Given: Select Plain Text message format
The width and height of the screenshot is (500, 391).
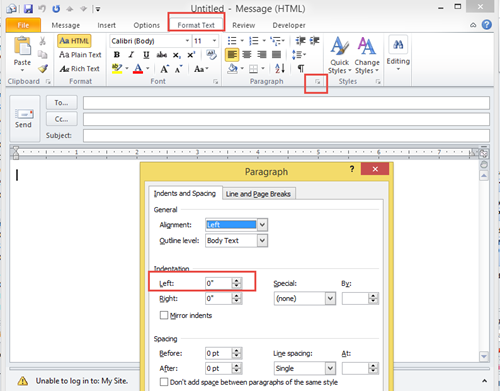Looking at the screenshot, I should 80,55.
